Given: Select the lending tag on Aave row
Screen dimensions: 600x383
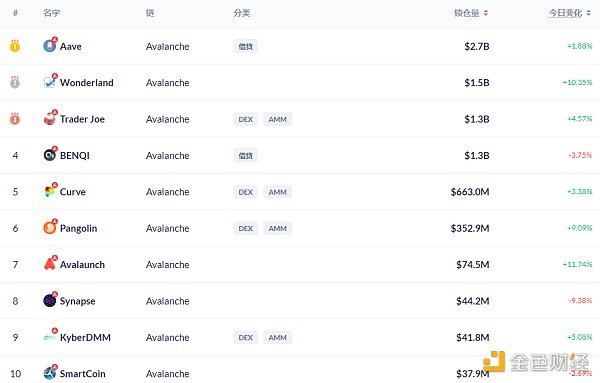Looking at the screenshot, I should pyautogui.click(x=245, y=47).
